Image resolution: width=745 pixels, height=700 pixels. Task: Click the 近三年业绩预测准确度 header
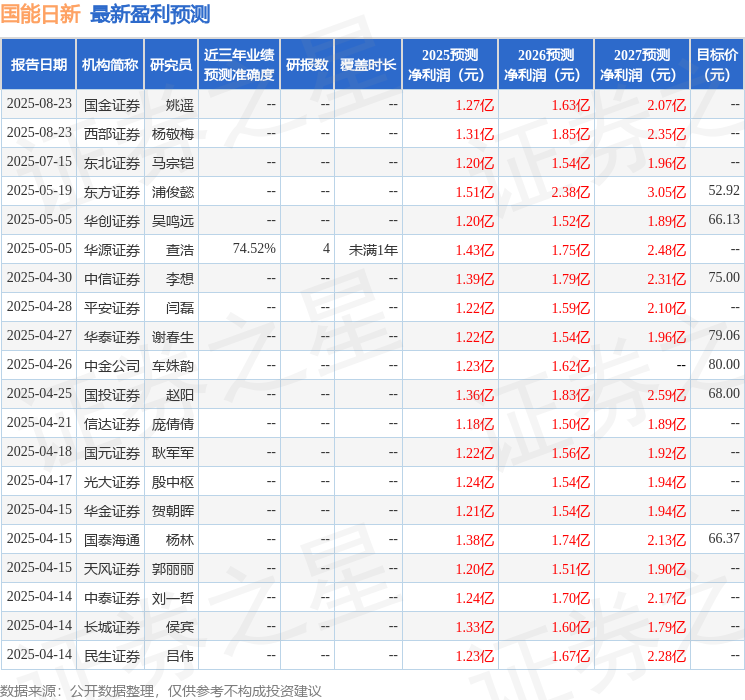(239, 65)
